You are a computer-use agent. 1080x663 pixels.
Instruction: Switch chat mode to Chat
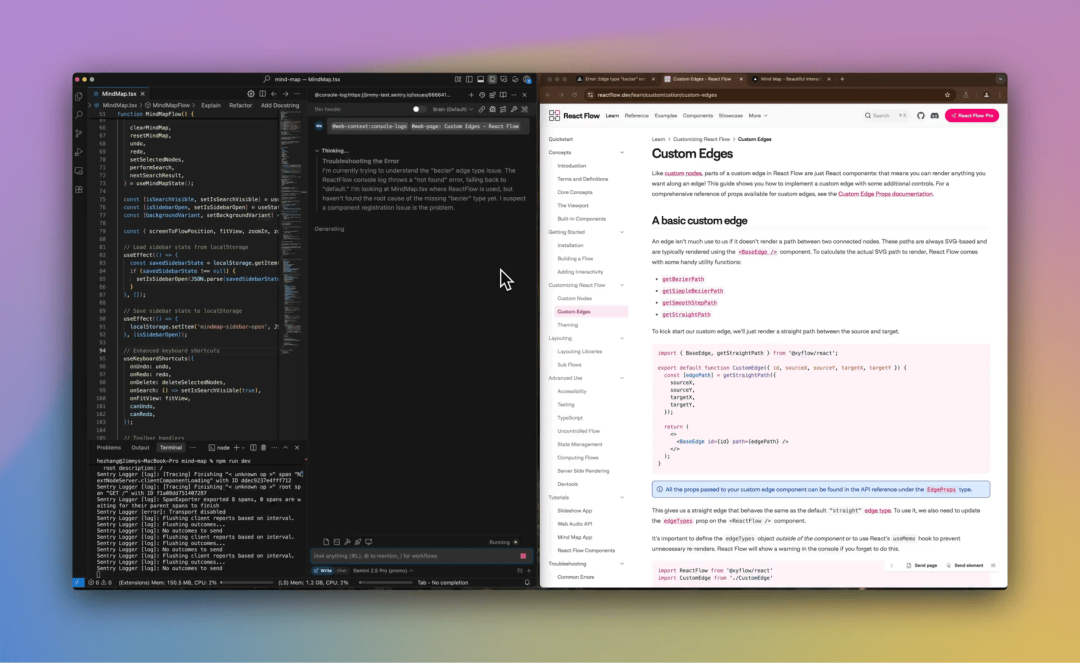(x=342, y=570)
